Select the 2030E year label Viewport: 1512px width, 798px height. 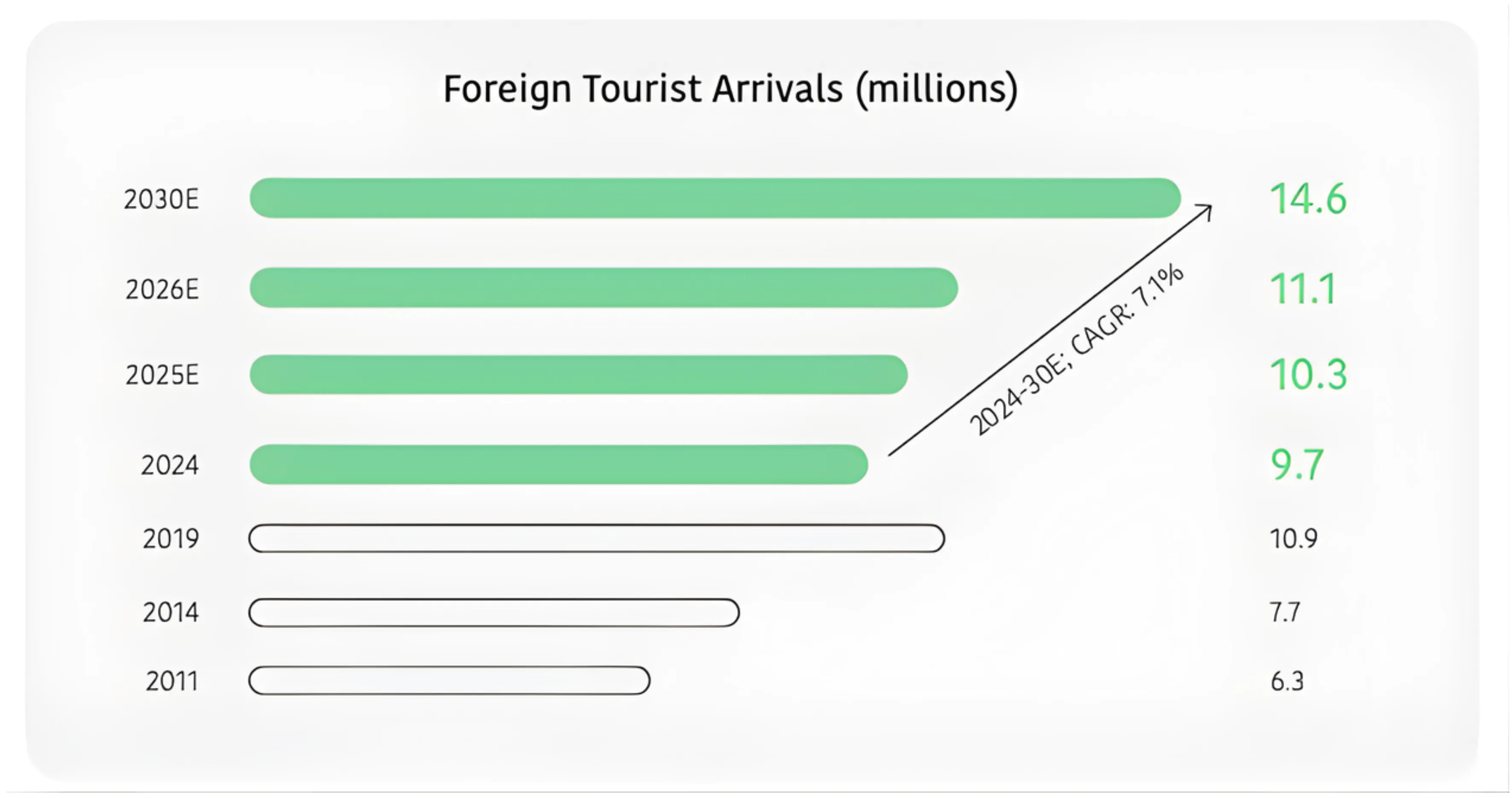(x=161, y=200)
